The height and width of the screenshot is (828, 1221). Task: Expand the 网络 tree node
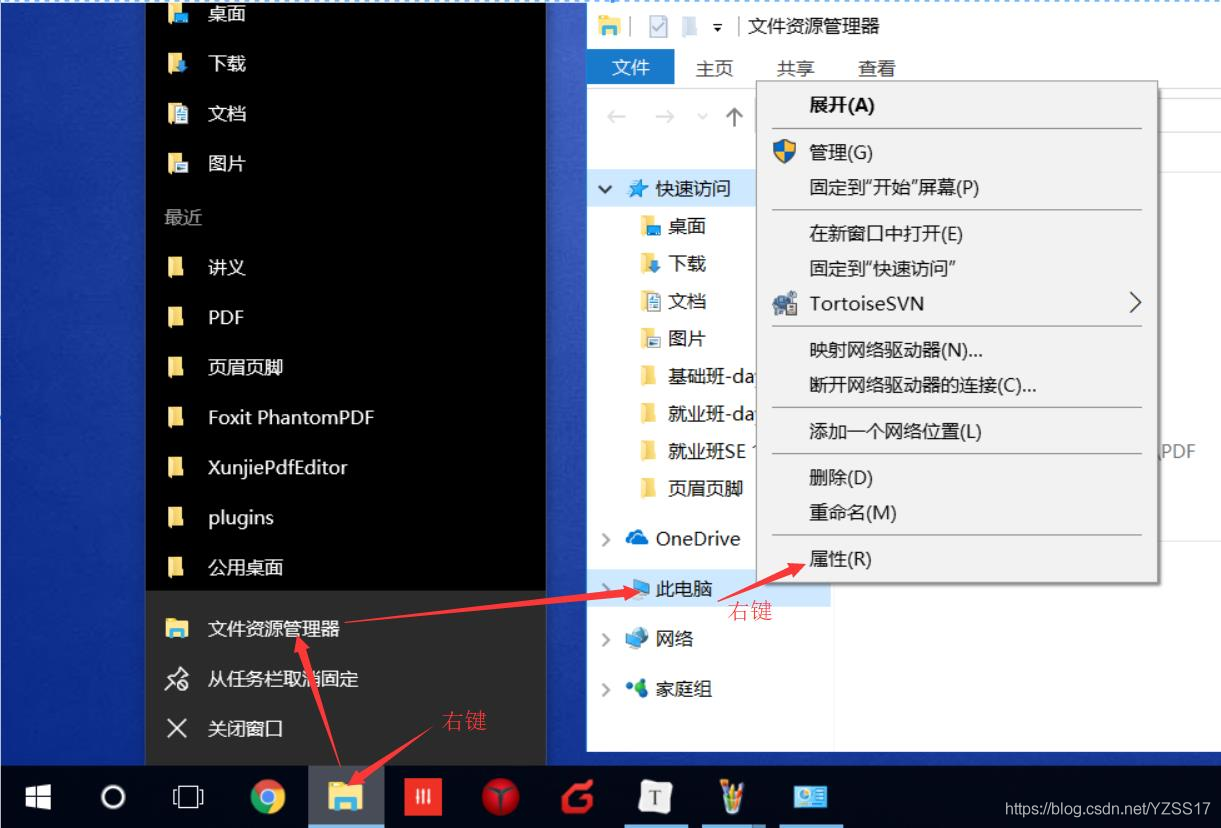tap(606, 639)
